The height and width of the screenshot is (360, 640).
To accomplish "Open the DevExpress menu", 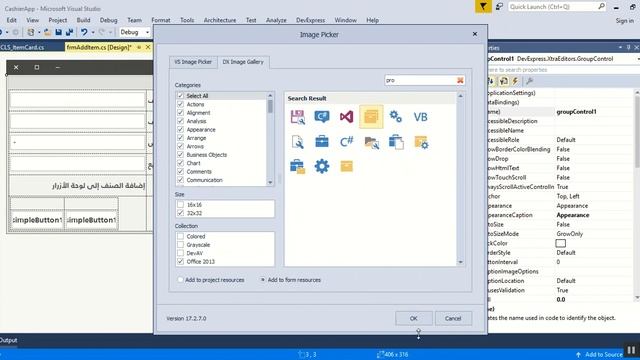I will pos(310,20).
